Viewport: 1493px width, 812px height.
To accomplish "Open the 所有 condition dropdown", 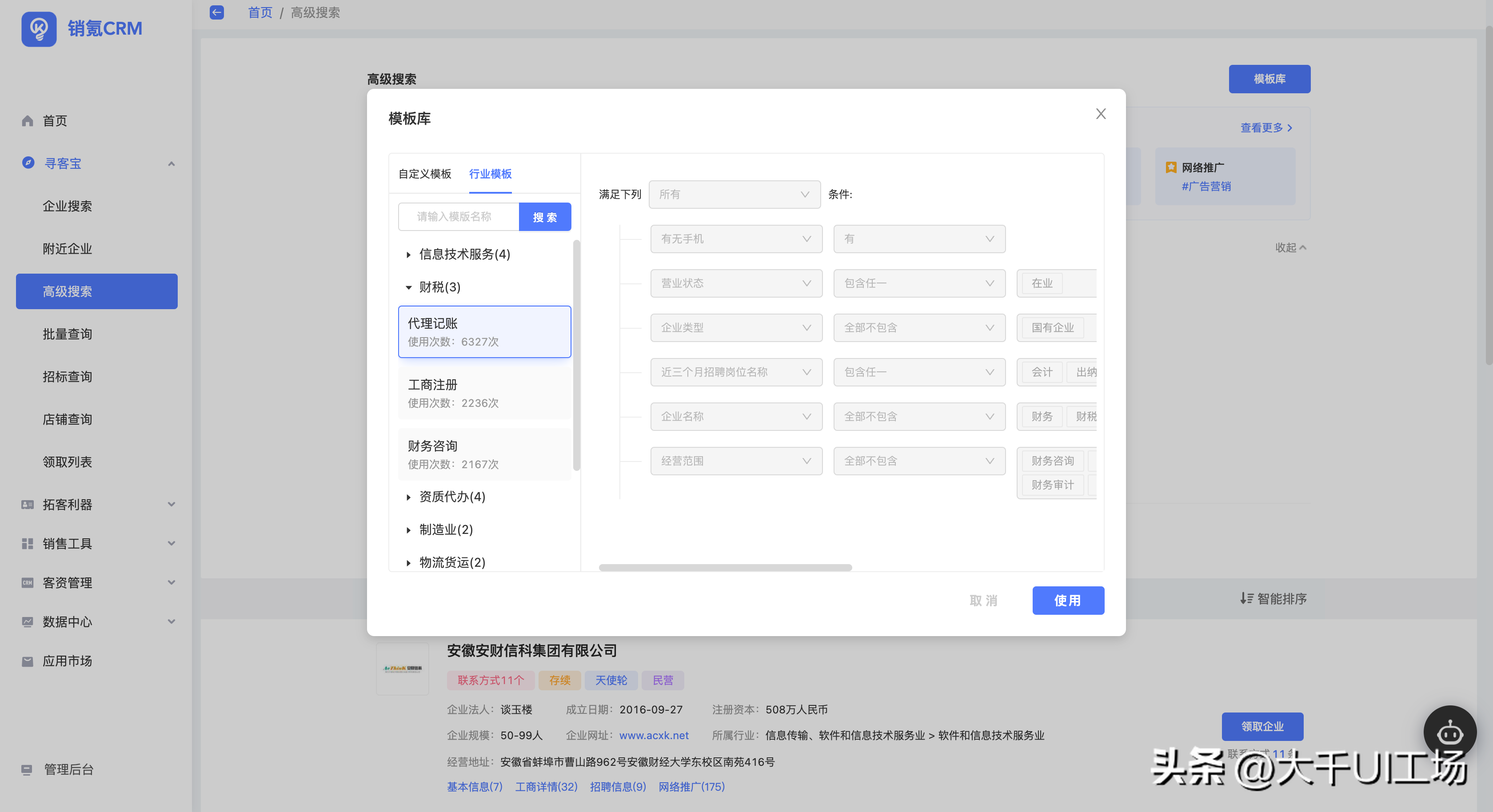I will point(734,194).
